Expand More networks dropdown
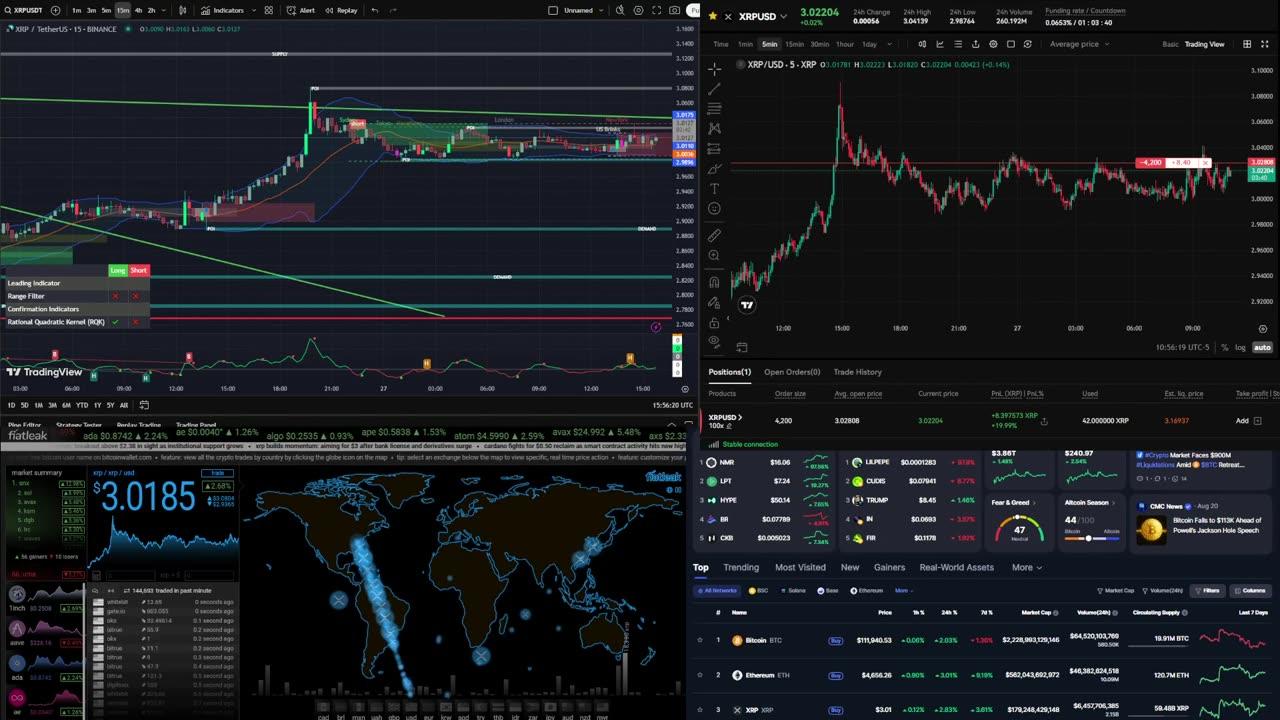1280x720 pixels. [902, 591]
